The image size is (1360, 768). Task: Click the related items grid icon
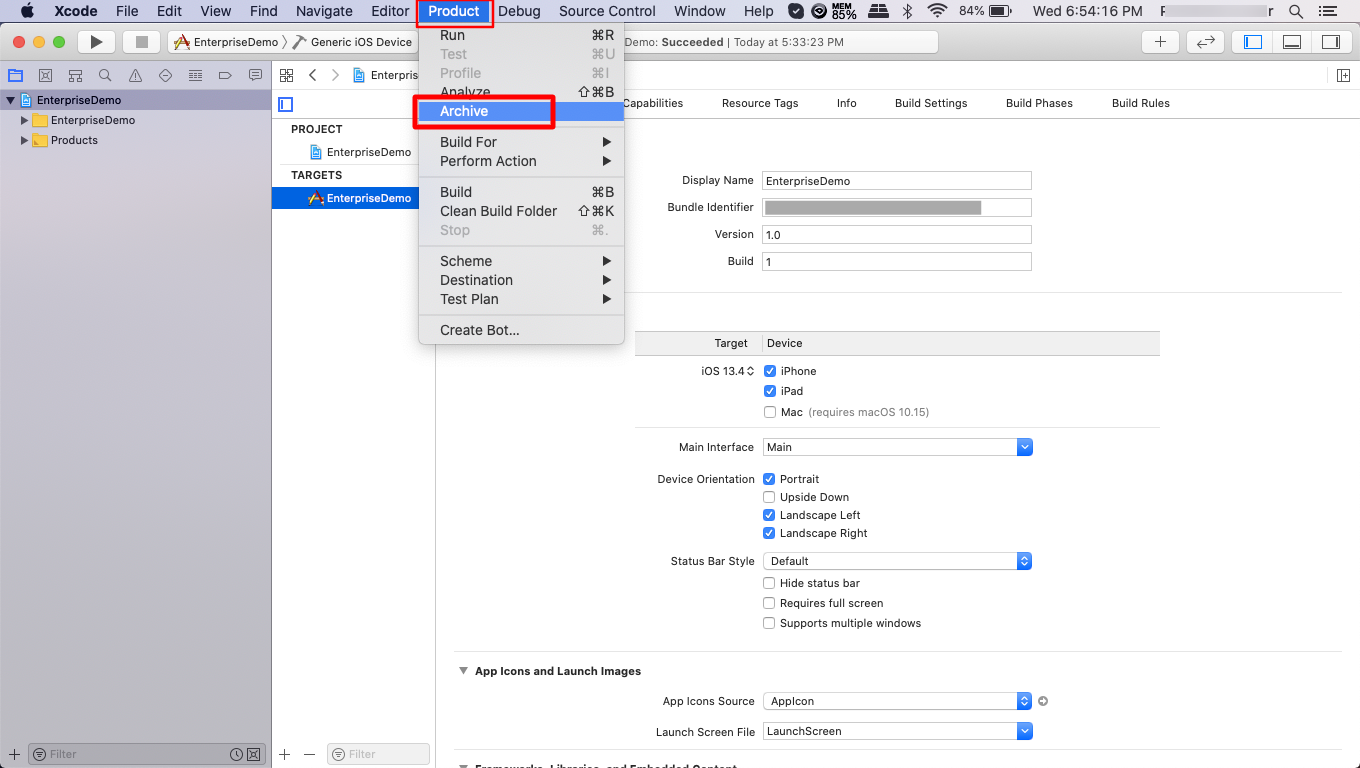[x=287, y=75]
